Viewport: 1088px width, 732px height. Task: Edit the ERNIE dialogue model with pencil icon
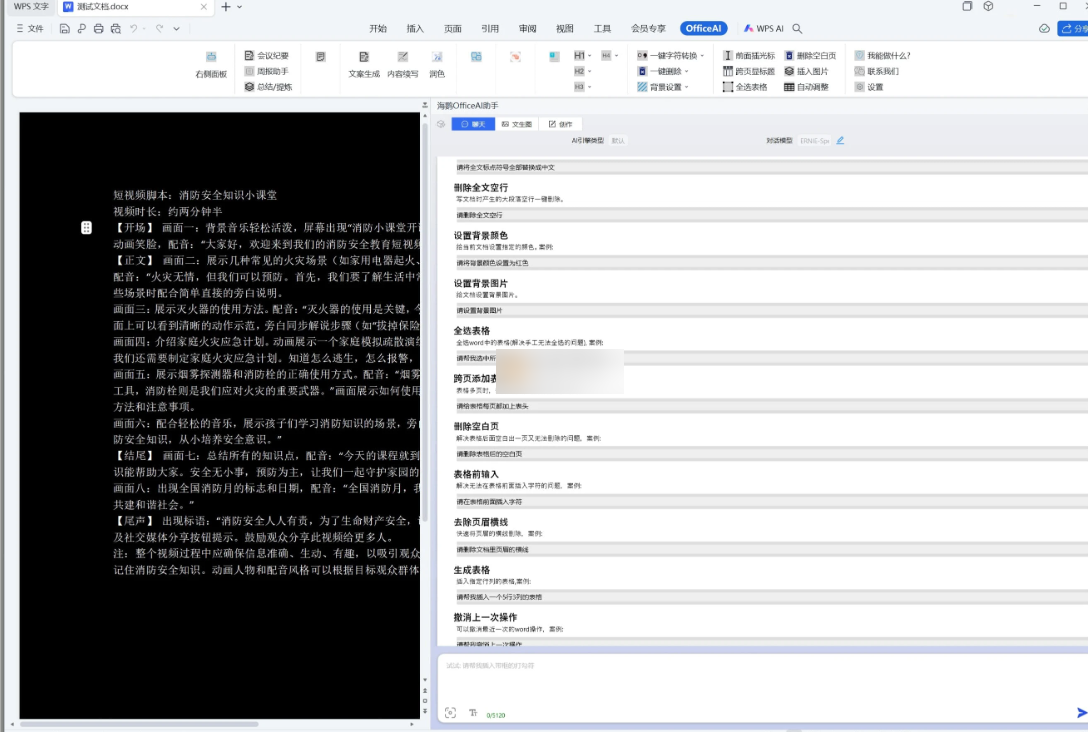[838, 141]
